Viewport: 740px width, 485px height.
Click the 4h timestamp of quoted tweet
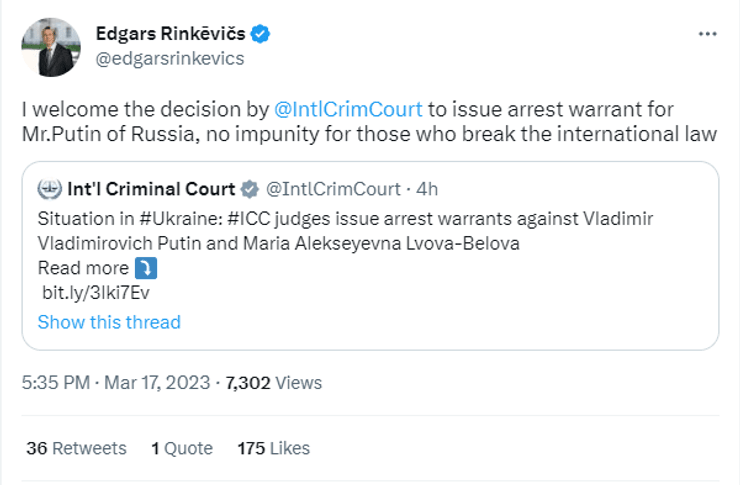426,189
